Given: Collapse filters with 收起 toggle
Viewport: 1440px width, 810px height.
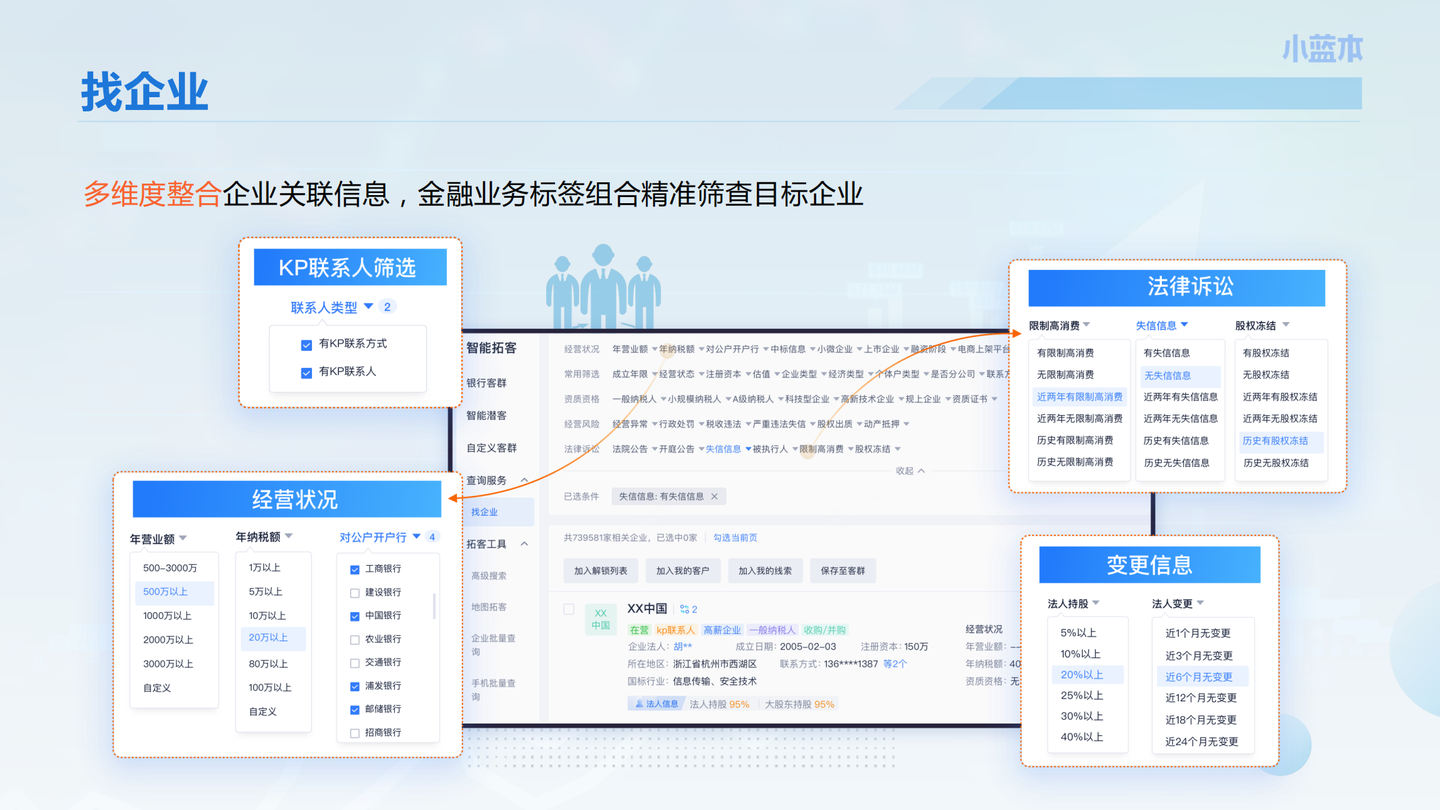Looking at the screenshot, I should [910, 471].
